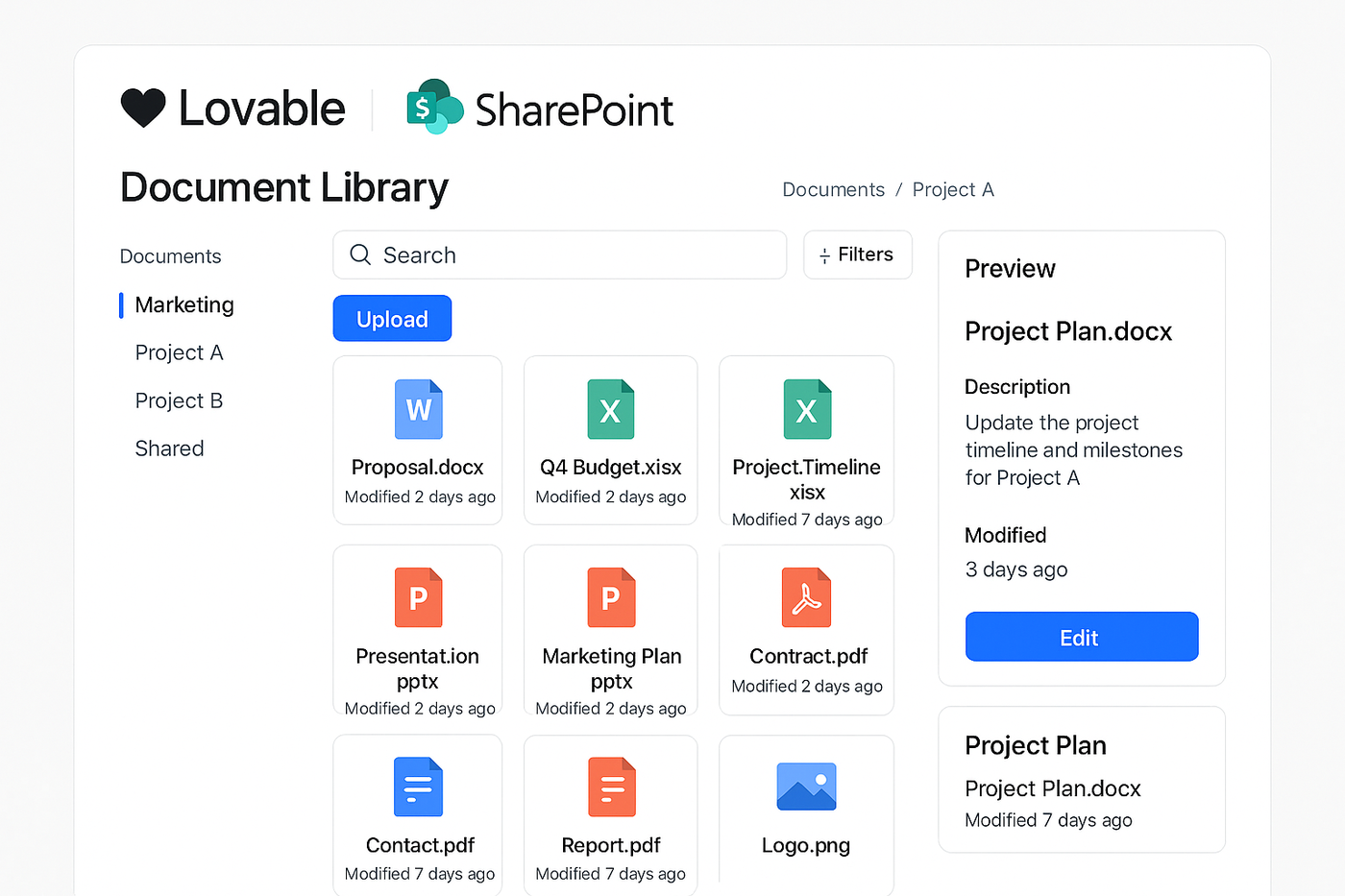Click the SharePoint logo icon
Screen dimensions: 1345x896
pyautogui.click(x=434, y=107)
